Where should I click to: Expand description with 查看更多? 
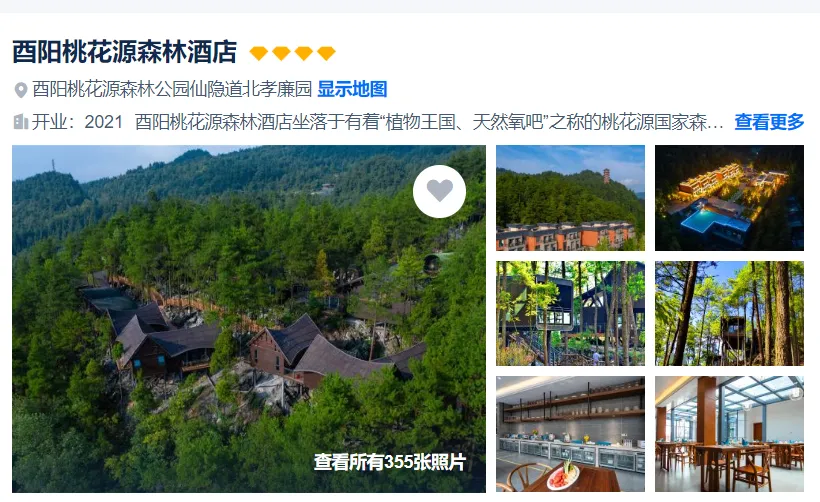point(769,122)
